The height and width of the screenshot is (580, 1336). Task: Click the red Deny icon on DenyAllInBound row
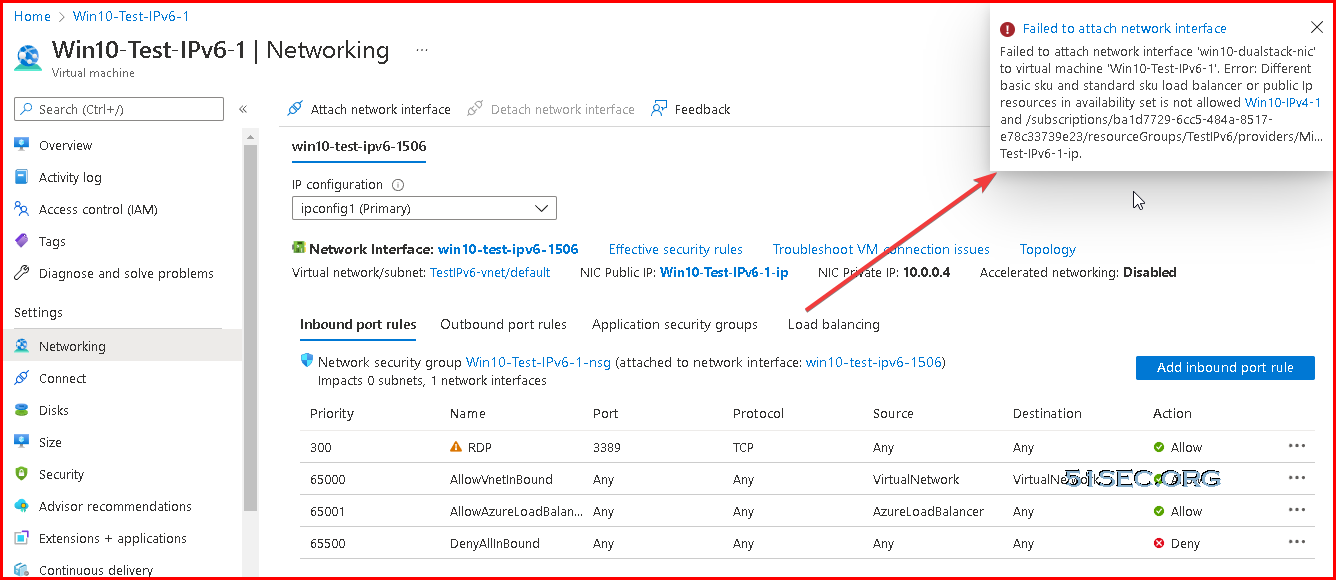pyautogui.click(x=1159, y=544)
